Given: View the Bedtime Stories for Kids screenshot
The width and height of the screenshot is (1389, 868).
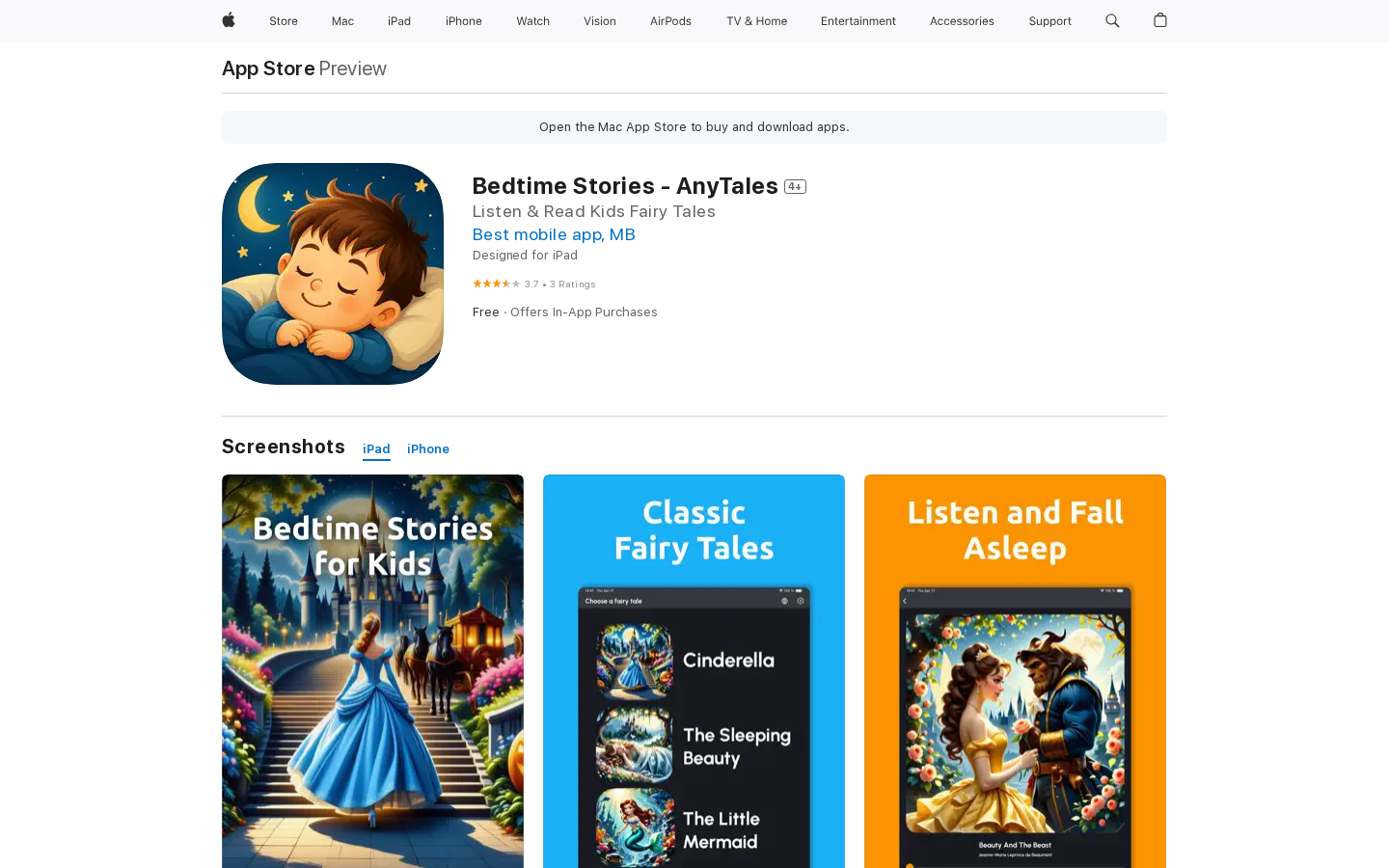Looking at the screenshot, I should 372,671.
